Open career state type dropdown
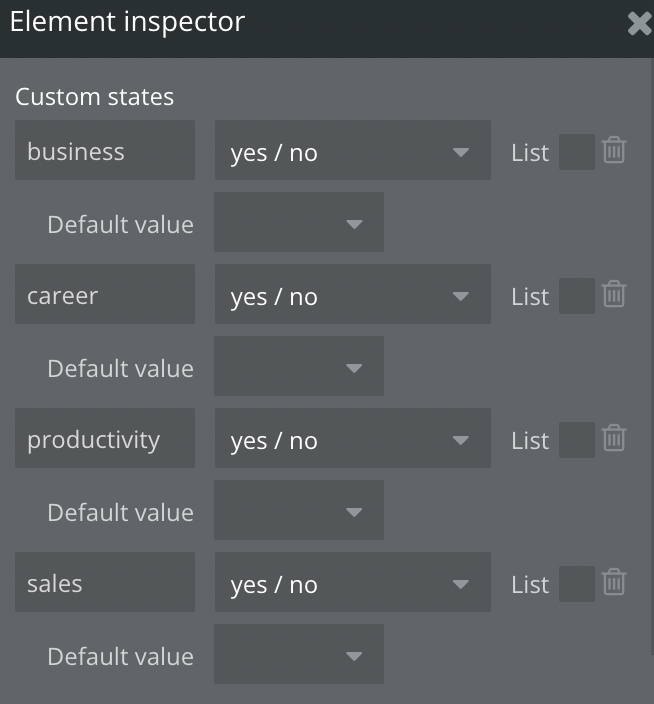Screen dimensions: 654x704 click(x=352, y=295)
